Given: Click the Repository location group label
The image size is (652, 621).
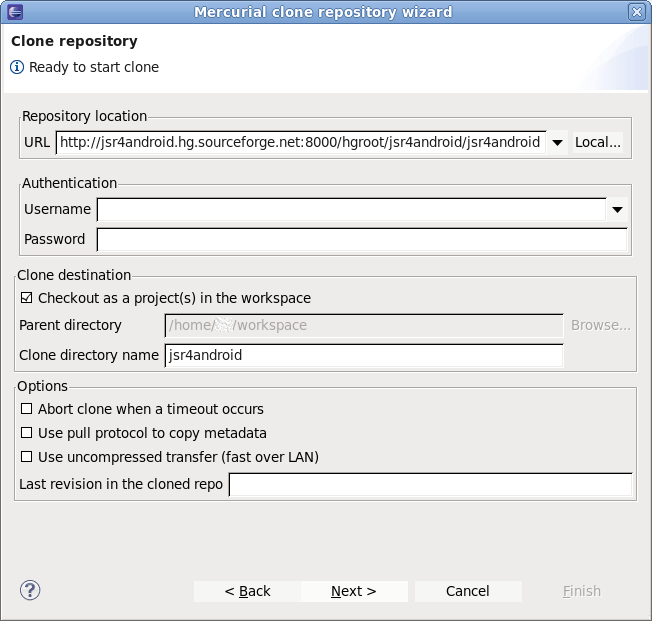Looking at the screenshot, I should [x=84, y=116].
